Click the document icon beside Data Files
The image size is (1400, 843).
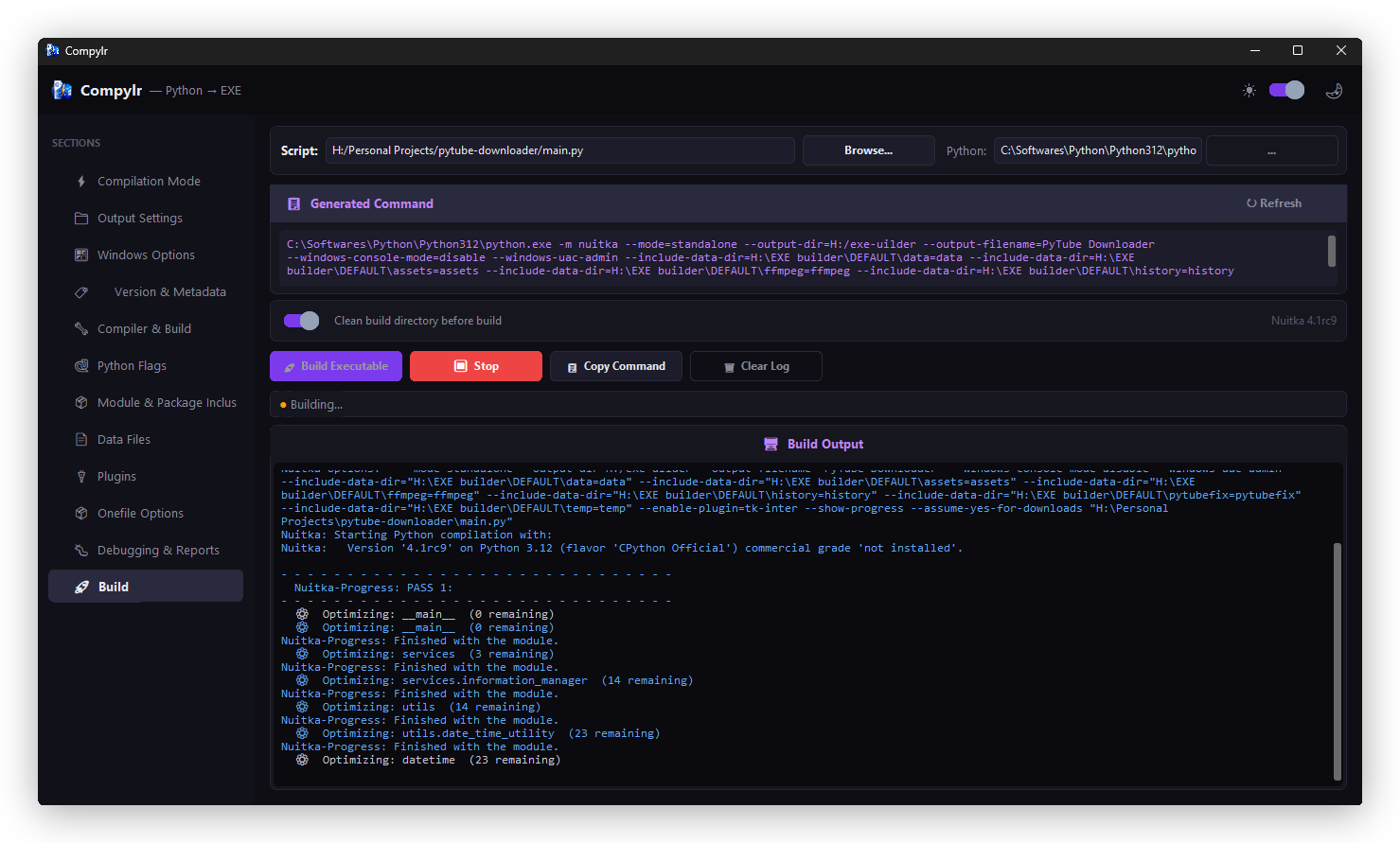pyautogui.click(x=81, y=439)
